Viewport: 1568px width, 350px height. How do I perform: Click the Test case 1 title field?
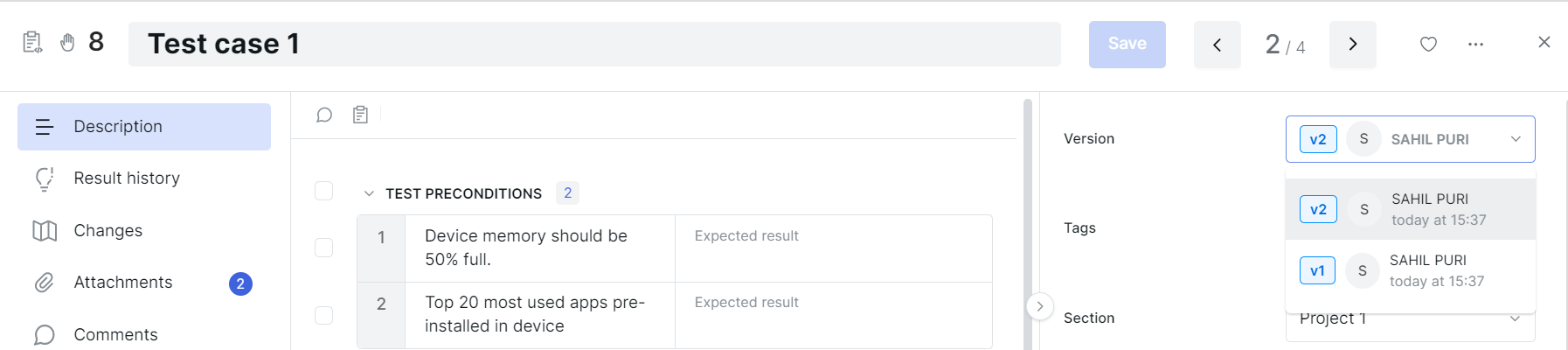click(x=594, y=45)
